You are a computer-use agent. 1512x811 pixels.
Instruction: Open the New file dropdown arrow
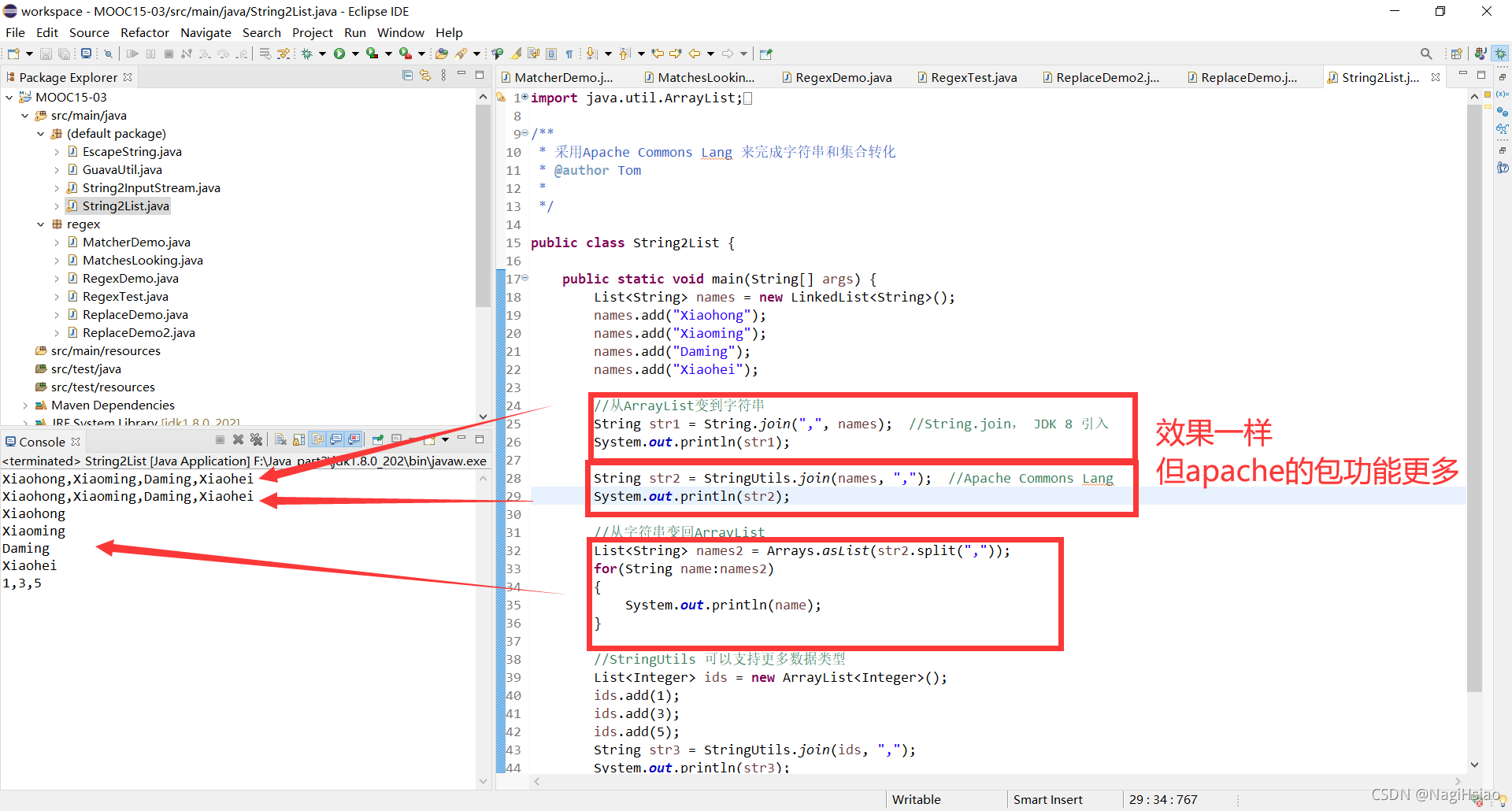(29, 54)
